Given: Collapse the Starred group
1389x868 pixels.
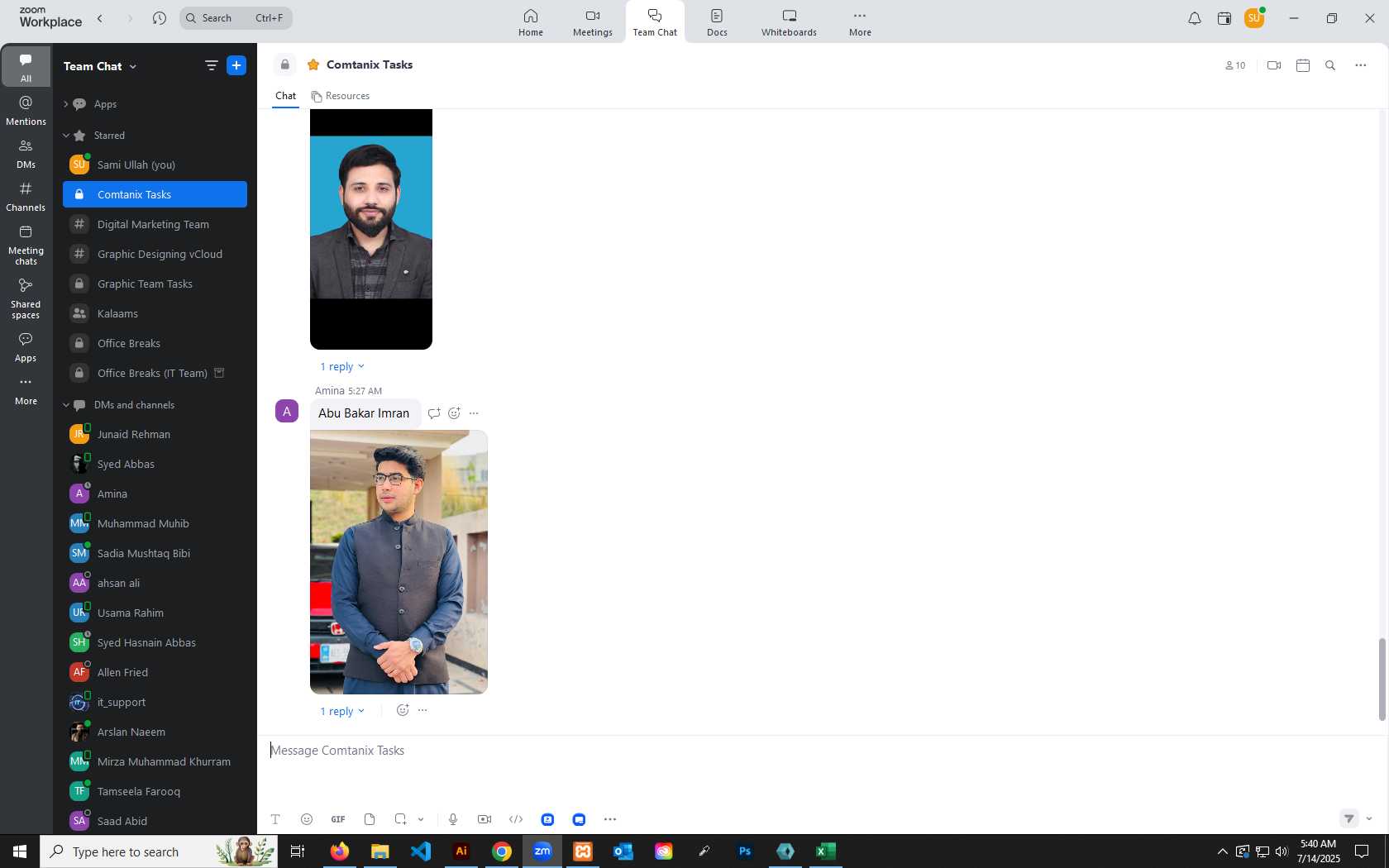Looking at the screenshot, I should (66, 136).
